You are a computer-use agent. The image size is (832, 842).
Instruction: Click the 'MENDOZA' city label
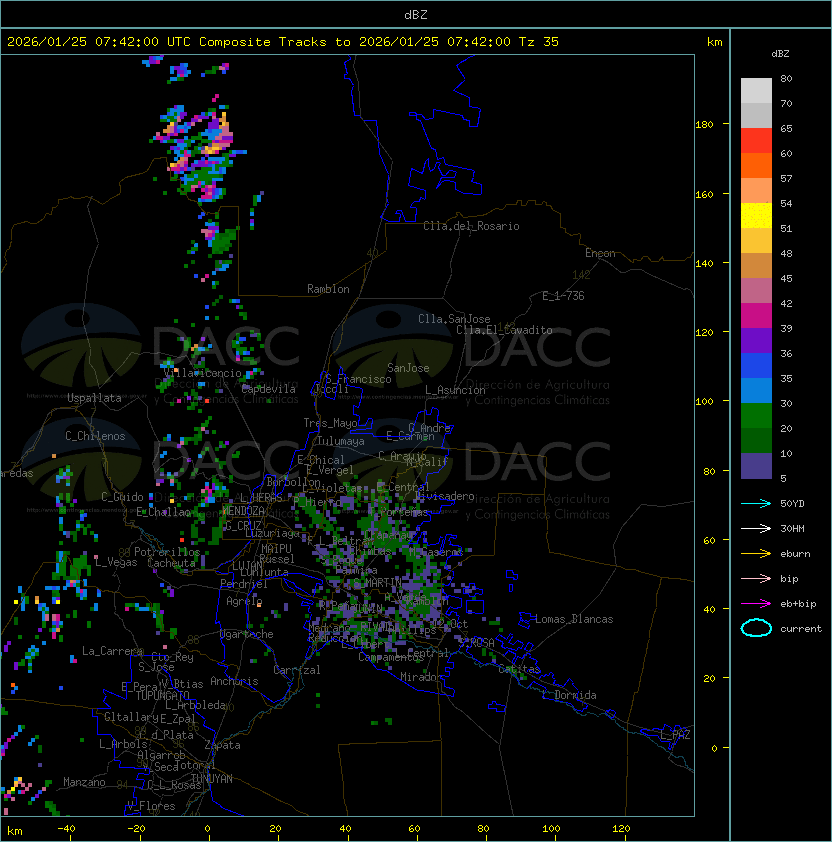click(243, 510)
